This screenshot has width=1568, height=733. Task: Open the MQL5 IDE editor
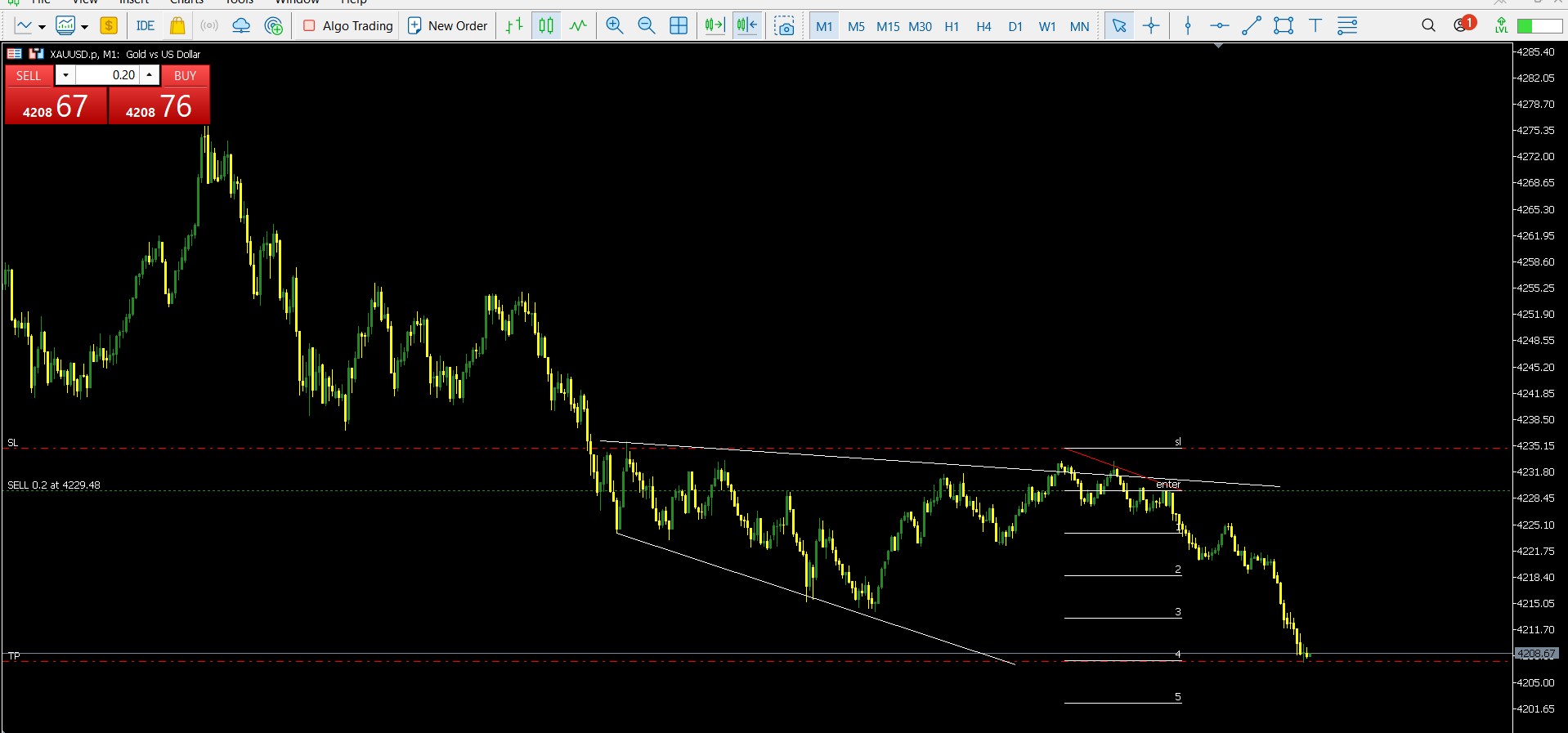coord(146,26)
